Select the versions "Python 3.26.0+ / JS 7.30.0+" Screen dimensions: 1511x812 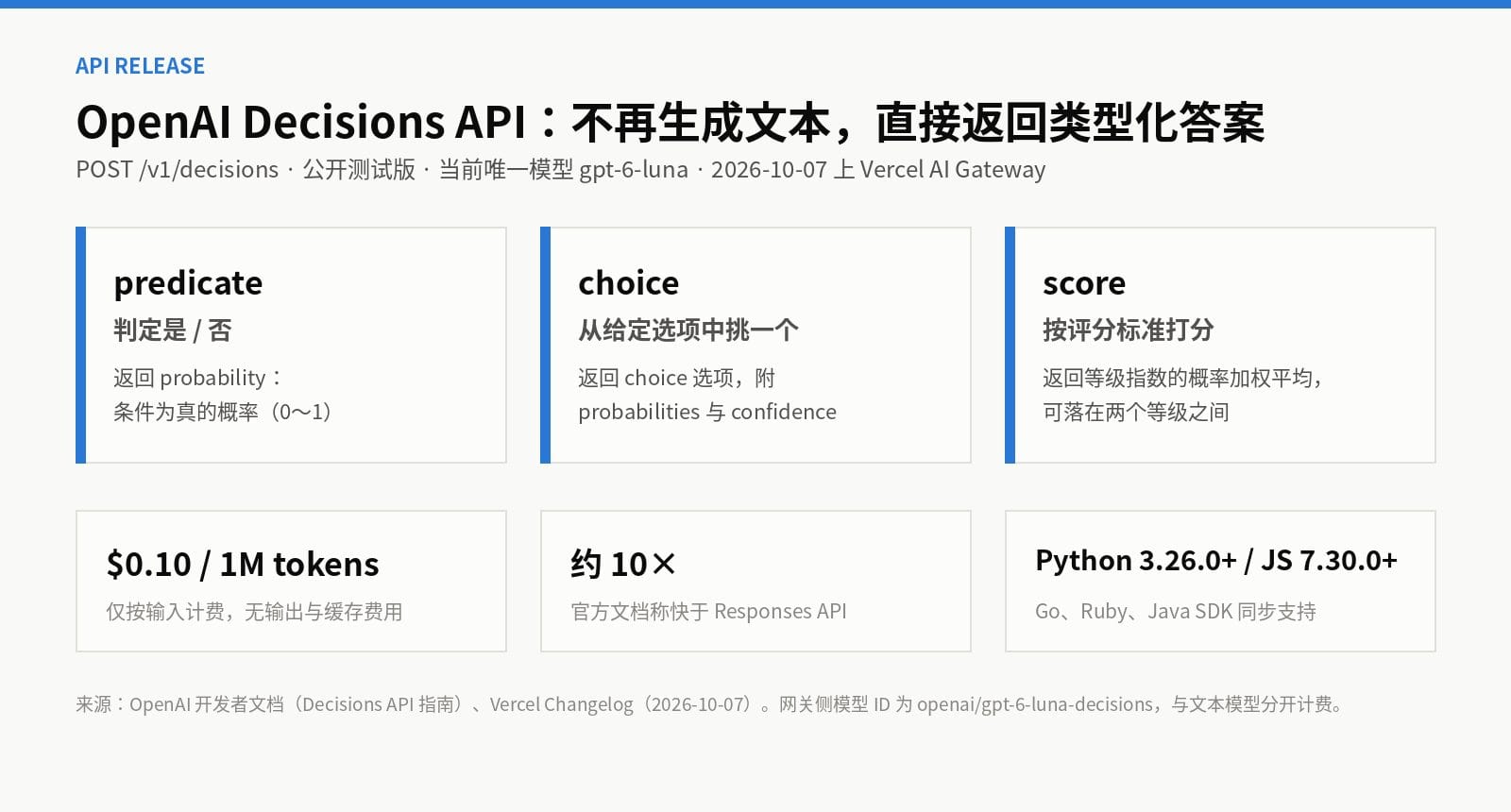point(1216,561)
